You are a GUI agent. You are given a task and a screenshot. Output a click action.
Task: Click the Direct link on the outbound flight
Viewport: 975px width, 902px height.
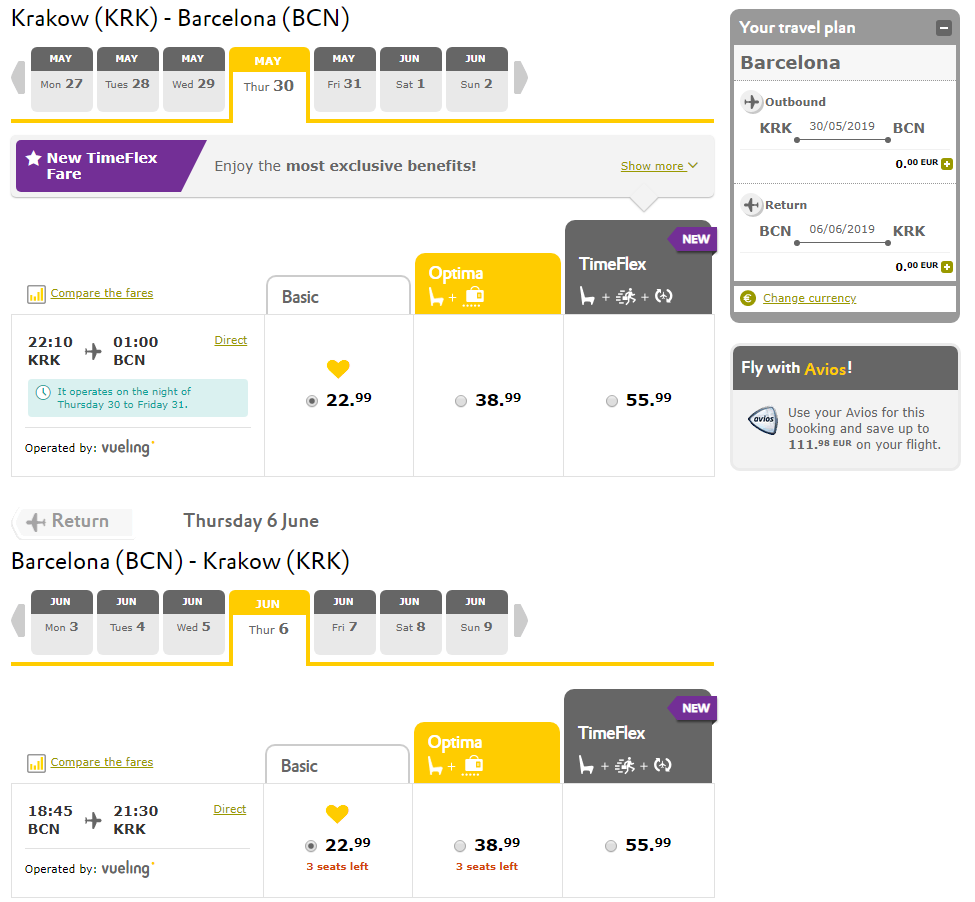point(231,340)
